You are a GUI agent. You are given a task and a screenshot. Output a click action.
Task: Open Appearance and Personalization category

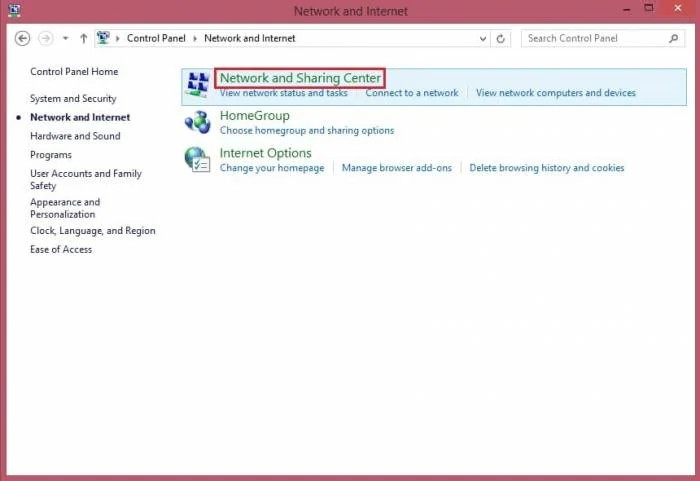65,208
